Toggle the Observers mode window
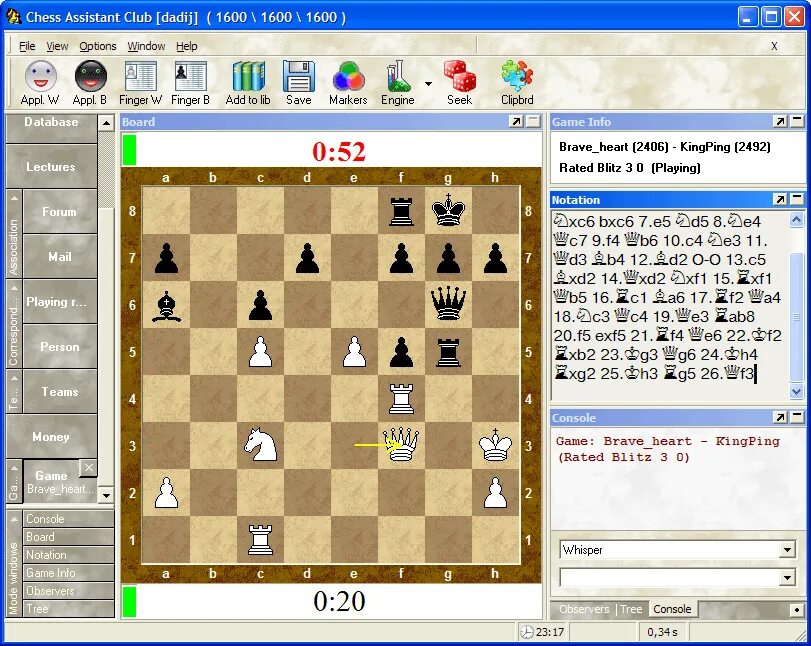 coord(68,591)
